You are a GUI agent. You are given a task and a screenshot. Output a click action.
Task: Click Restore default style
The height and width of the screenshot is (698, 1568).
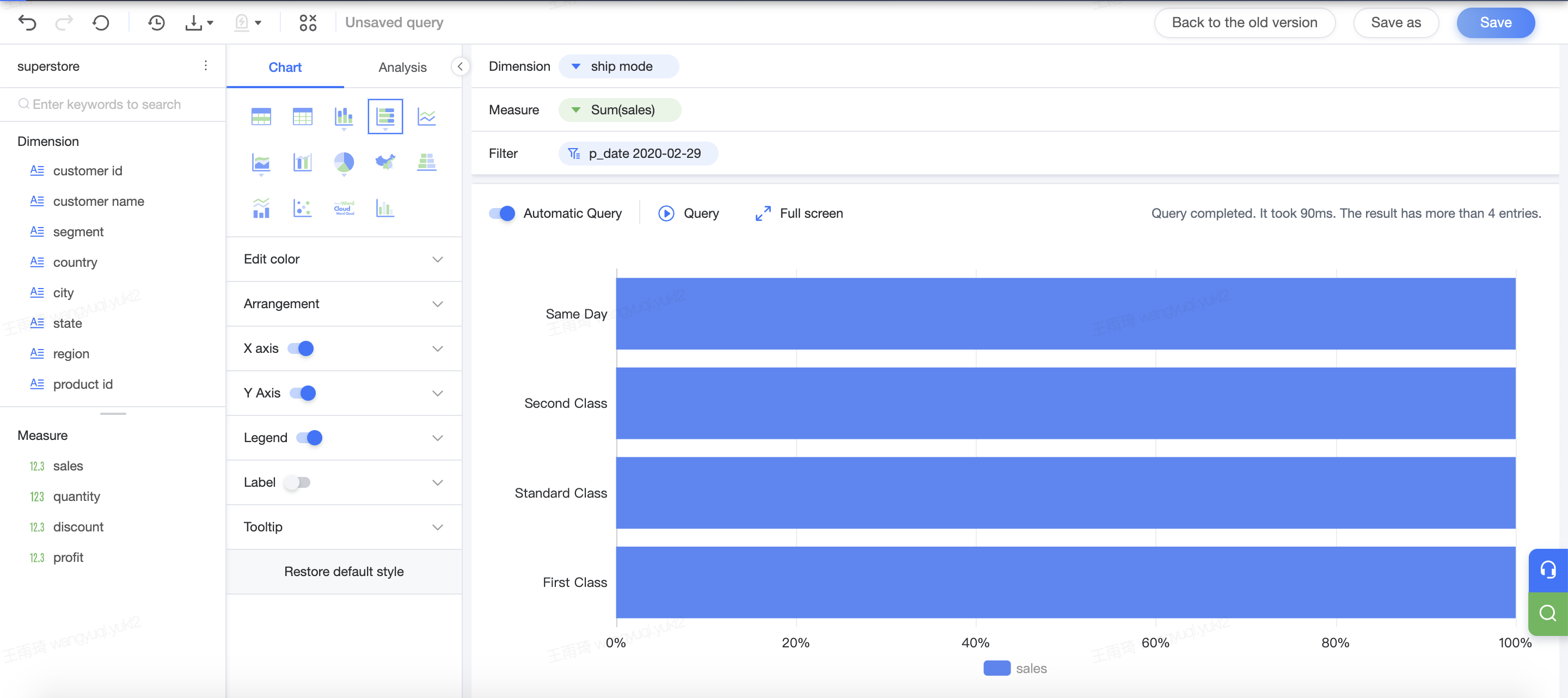pyautogui.click(x=344, y=572)
